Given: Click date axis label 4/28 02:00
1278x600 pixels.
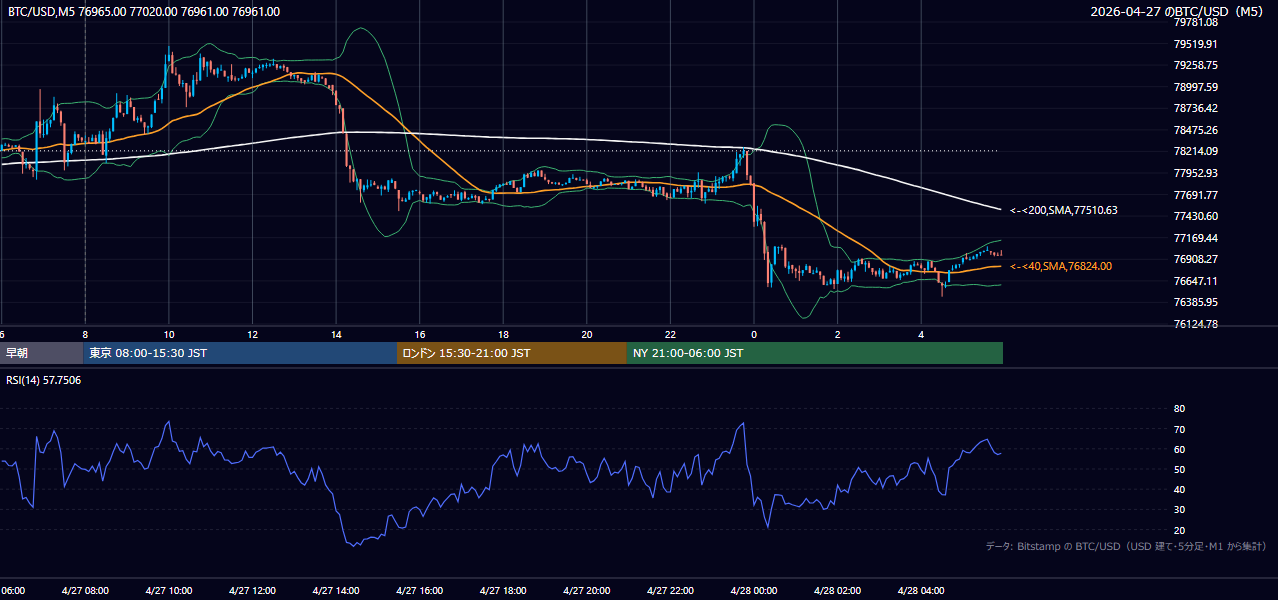Looking at the screenshot, I should (837, 590).
